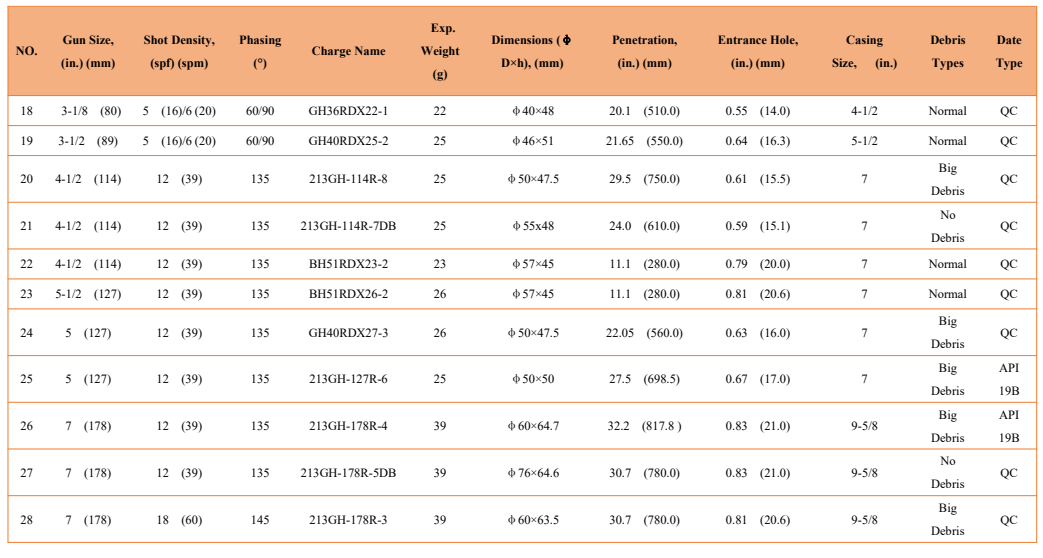The image size is (1043, 558).
Task: Select row number 20 cell
Action: (x=26, y=179)
